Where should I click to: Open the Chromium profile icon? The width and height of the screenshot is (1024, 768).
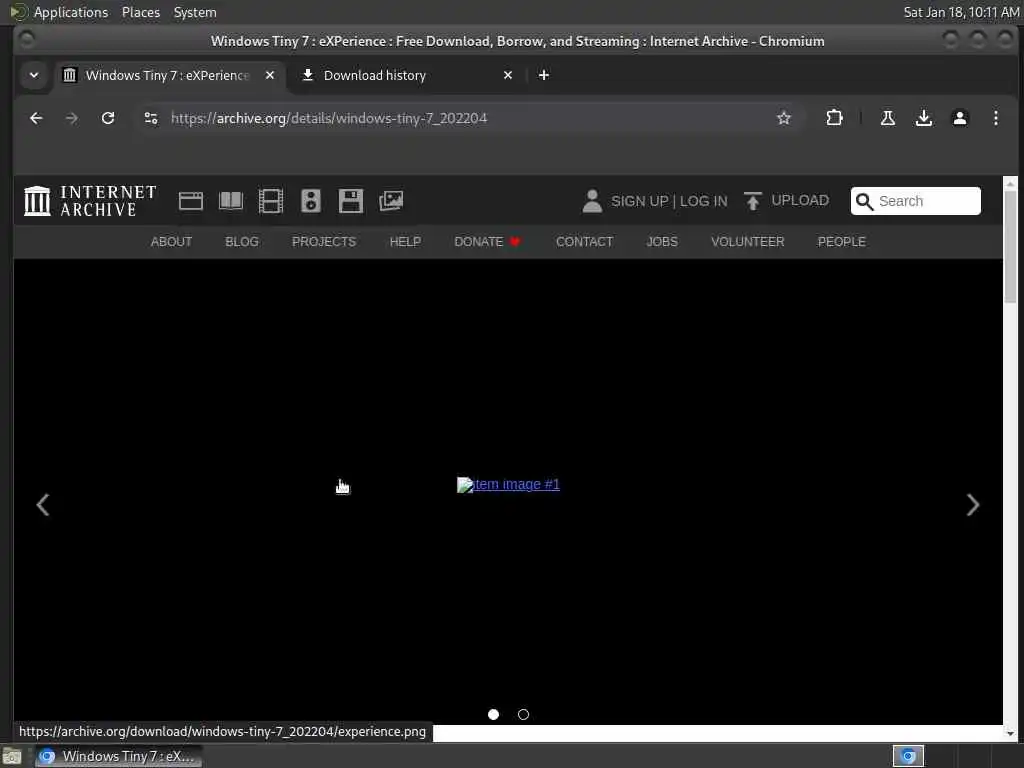click(959, 118)
